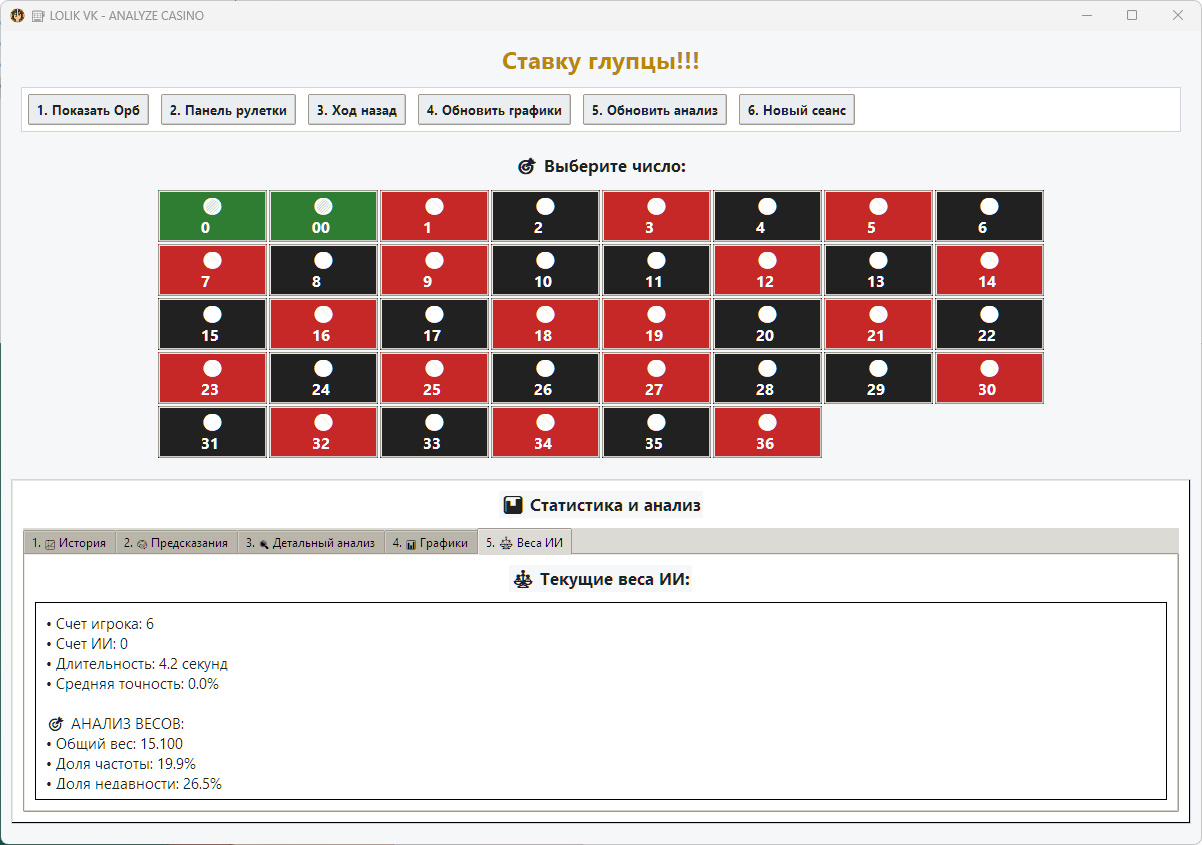Choose black number 31 radio button
The height and width of the screenshot is (845, 1202).
point(212,432)
